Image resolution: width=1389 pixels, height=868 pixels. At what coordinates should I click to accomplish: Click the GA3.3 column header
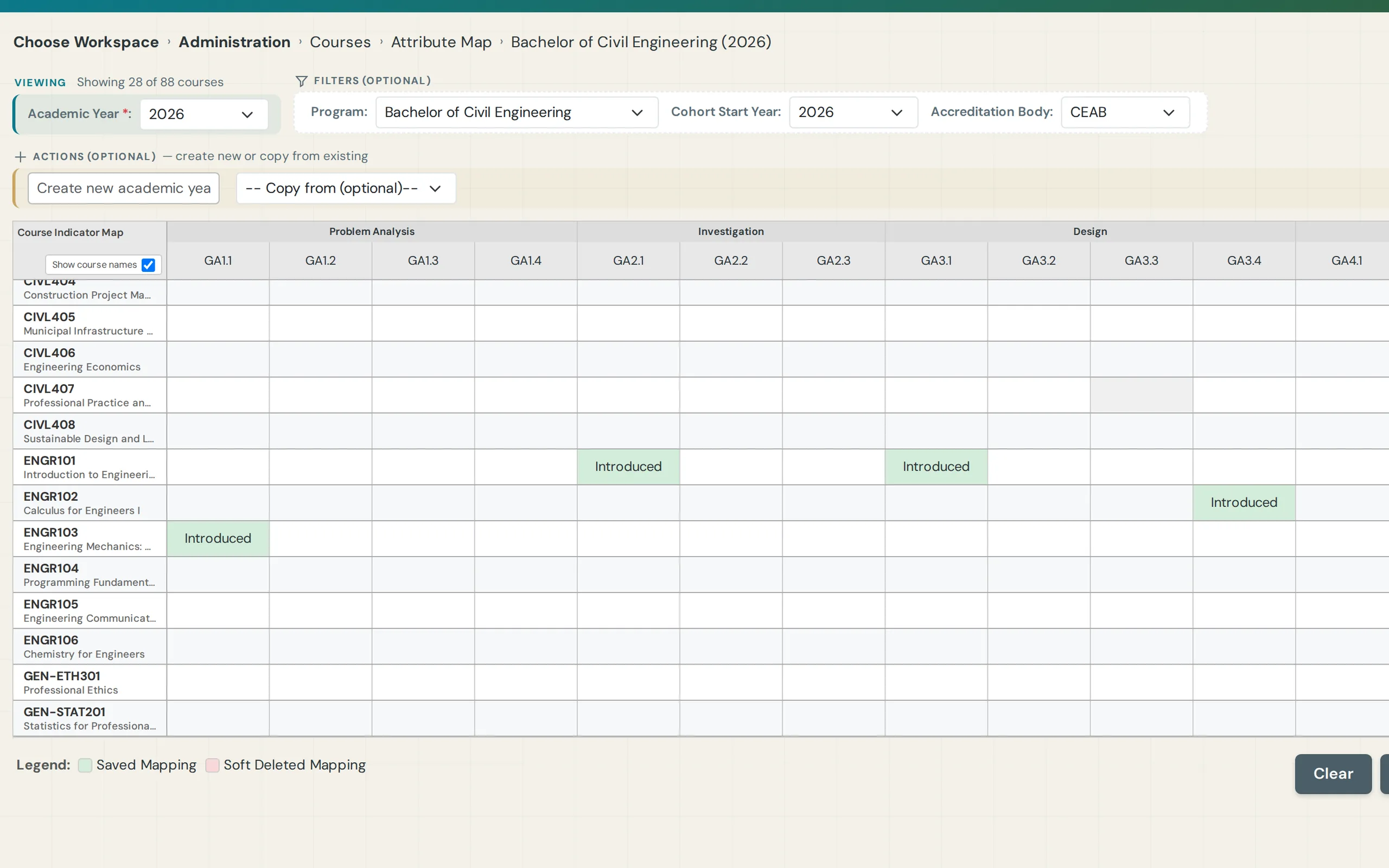(1141, 260)
